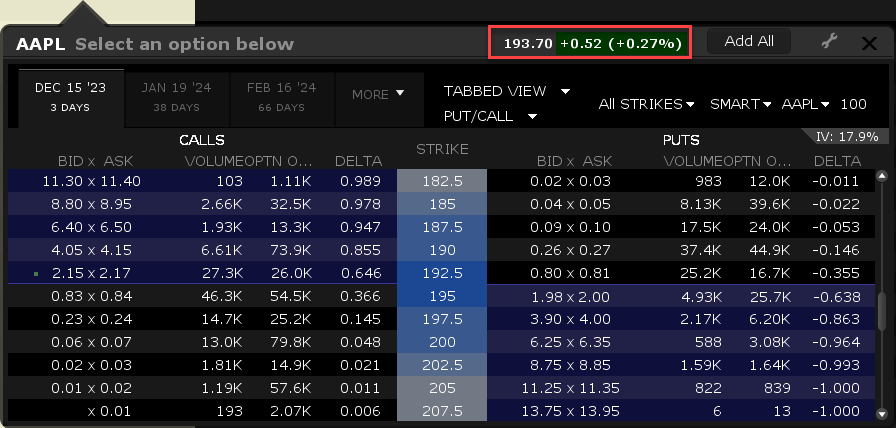Click the calls DELTA column header

[358, 162]
